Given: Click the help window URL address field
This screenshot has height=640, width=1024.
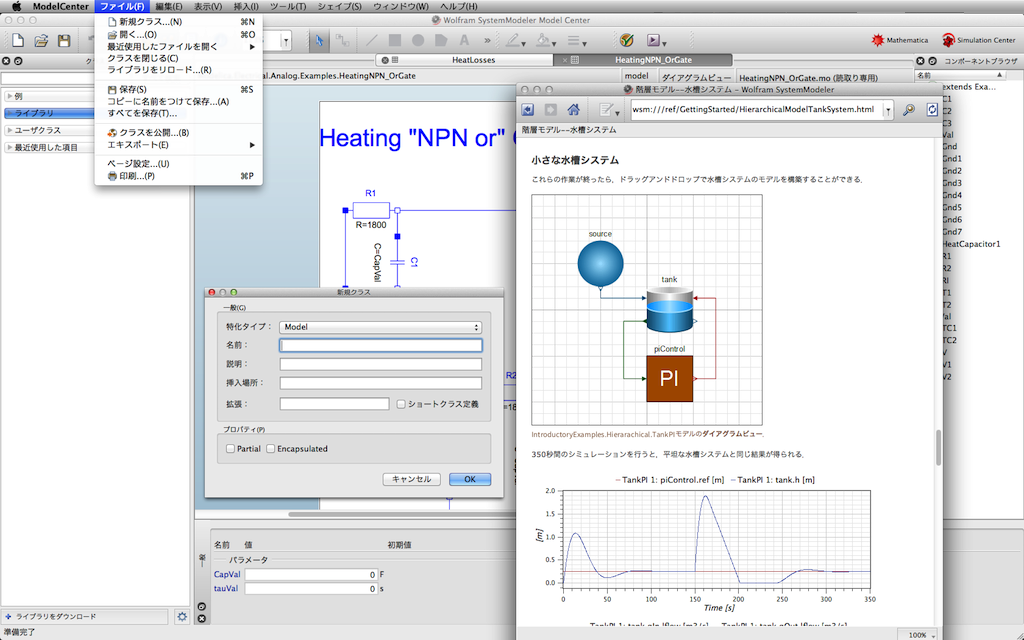Looking at the screenshot, I should click(x=757, y=110).
